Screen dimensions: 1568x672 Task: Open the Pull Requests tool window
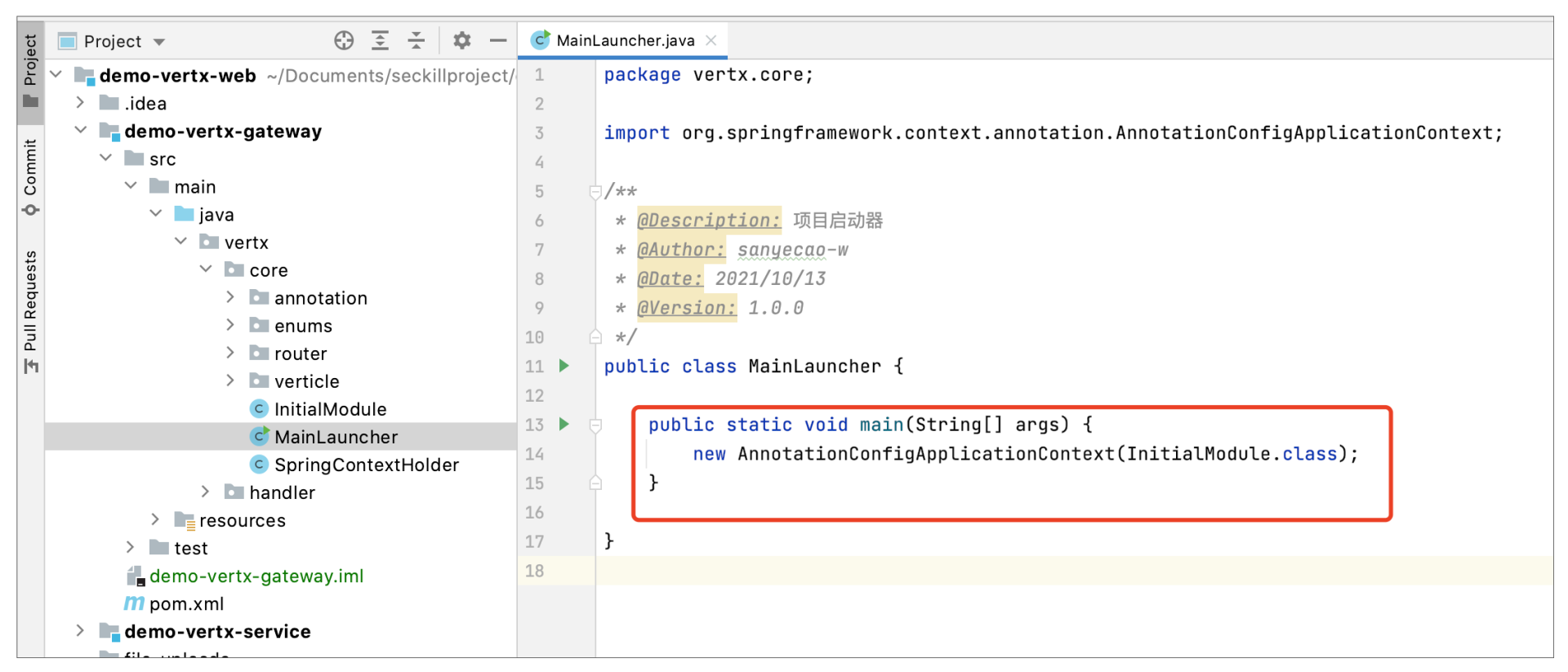point(31,310)
